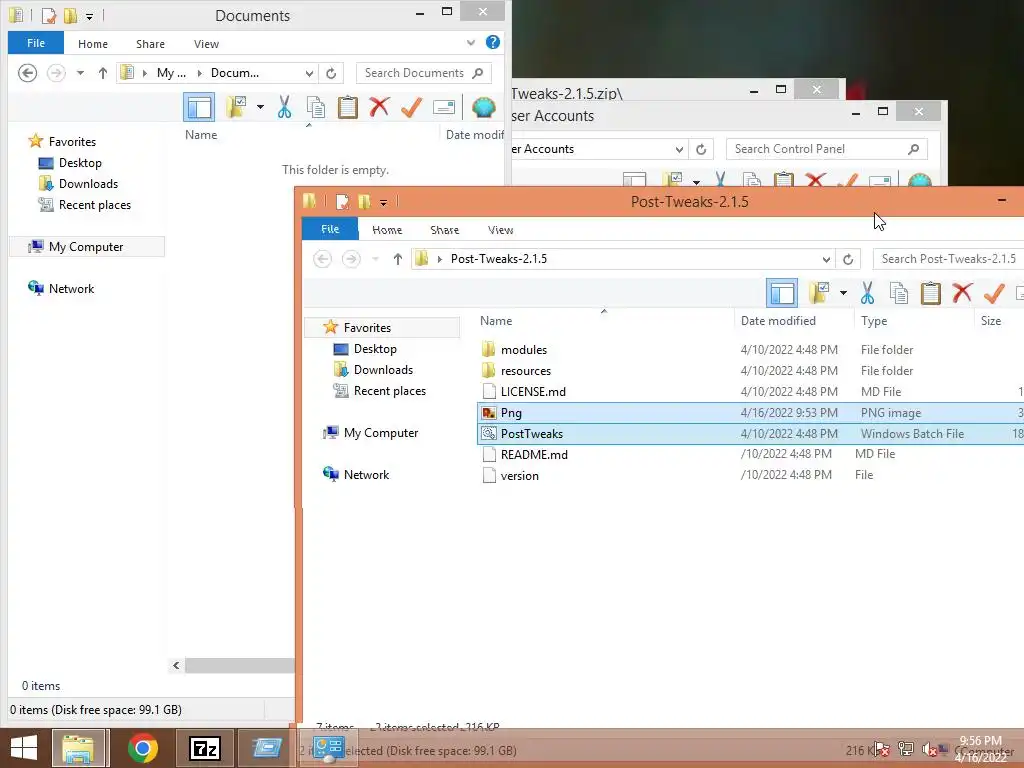
Task: Click the Paste clipboard icon in Post-Tweaks toolbar
Action: click(931, 293)
